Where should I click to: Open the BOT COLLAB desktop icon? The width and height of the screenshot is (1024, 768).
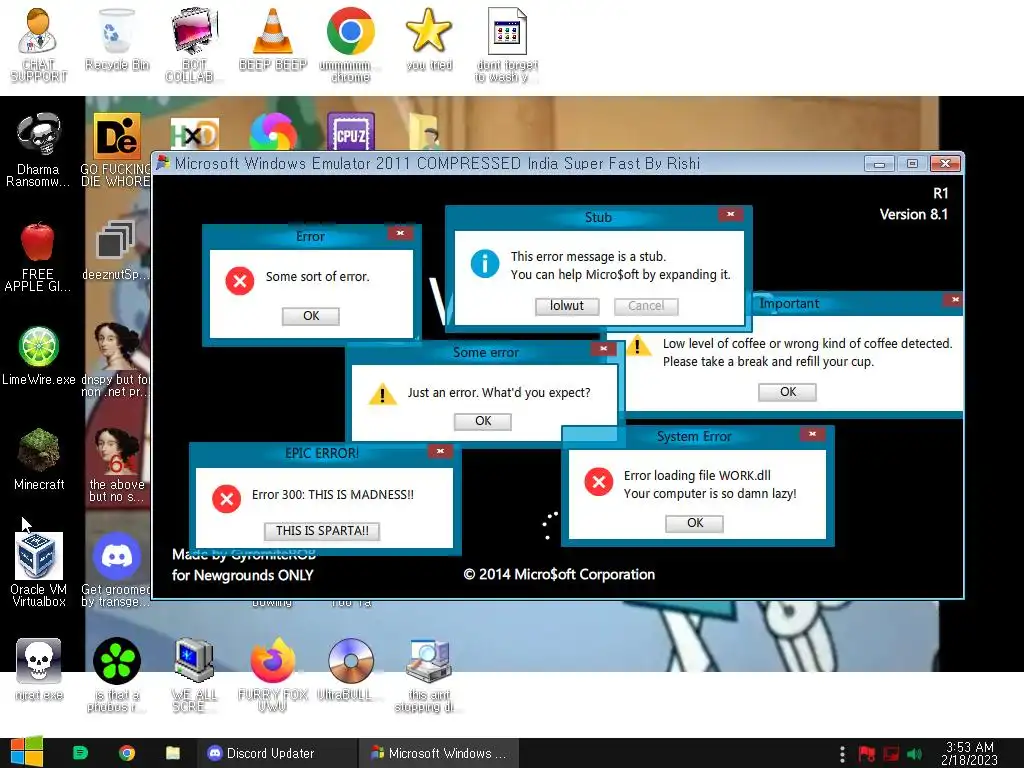pos(194,44)
